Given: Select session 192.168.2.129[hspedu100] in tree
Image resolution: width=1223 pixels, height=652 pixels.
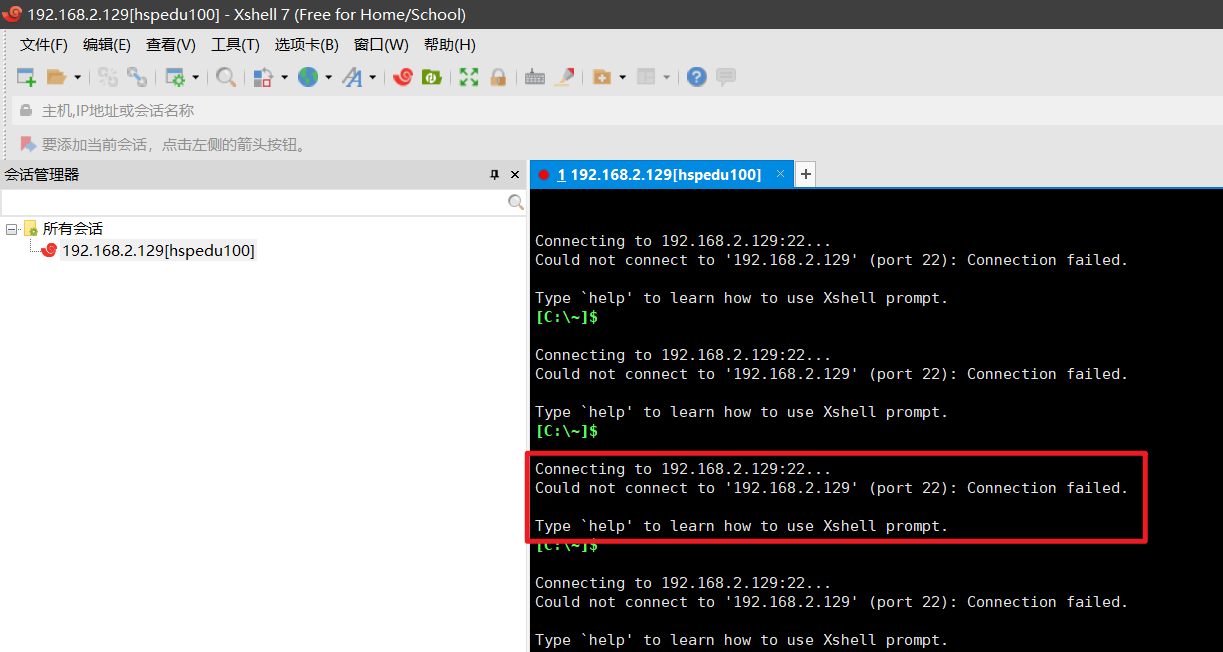Looking at the screenshot, I should pyautogui.click(x=158, y=251).
